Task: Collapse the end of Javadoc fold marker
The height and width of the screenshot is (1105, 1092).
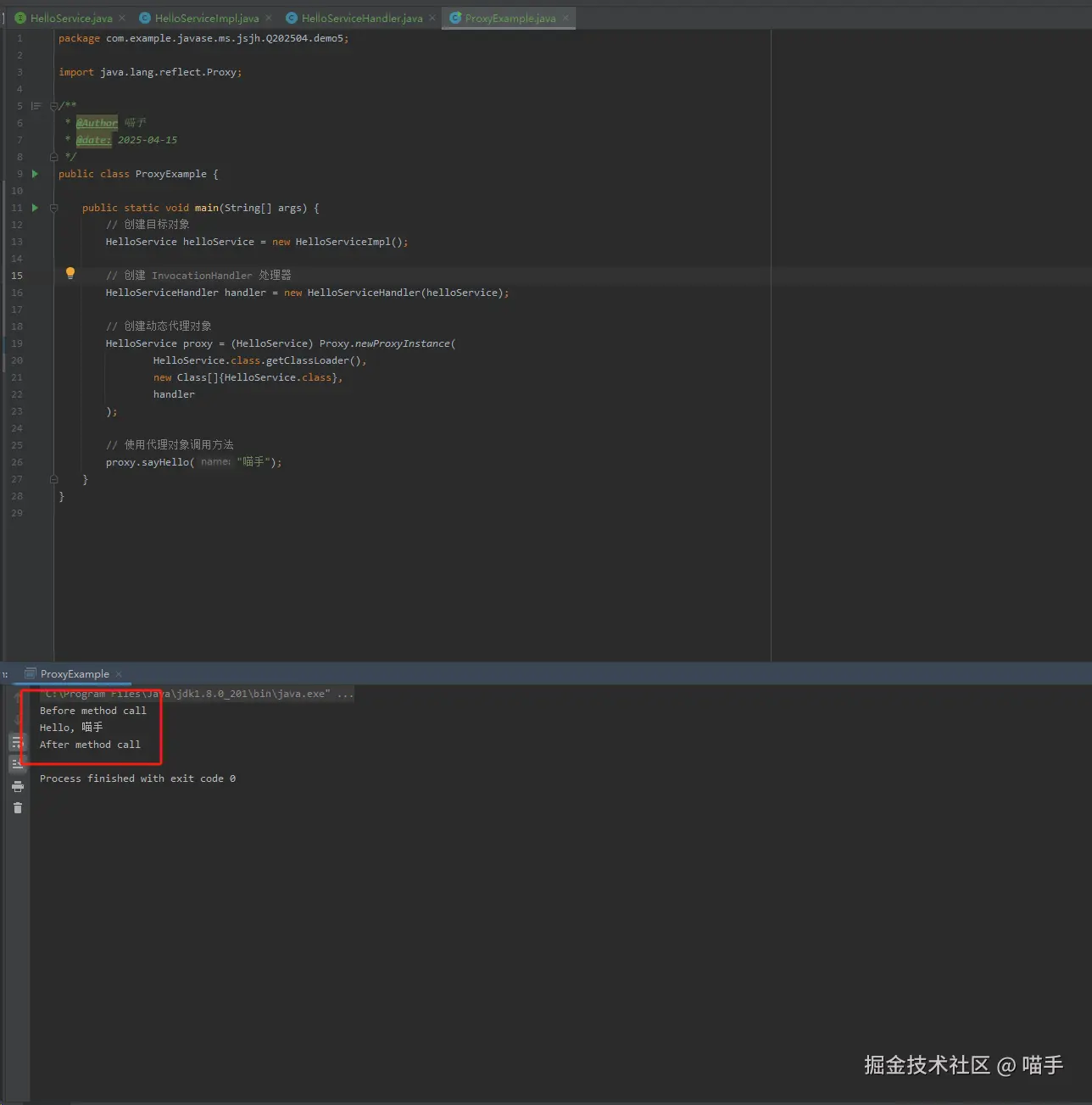Action: click(53, 157)
